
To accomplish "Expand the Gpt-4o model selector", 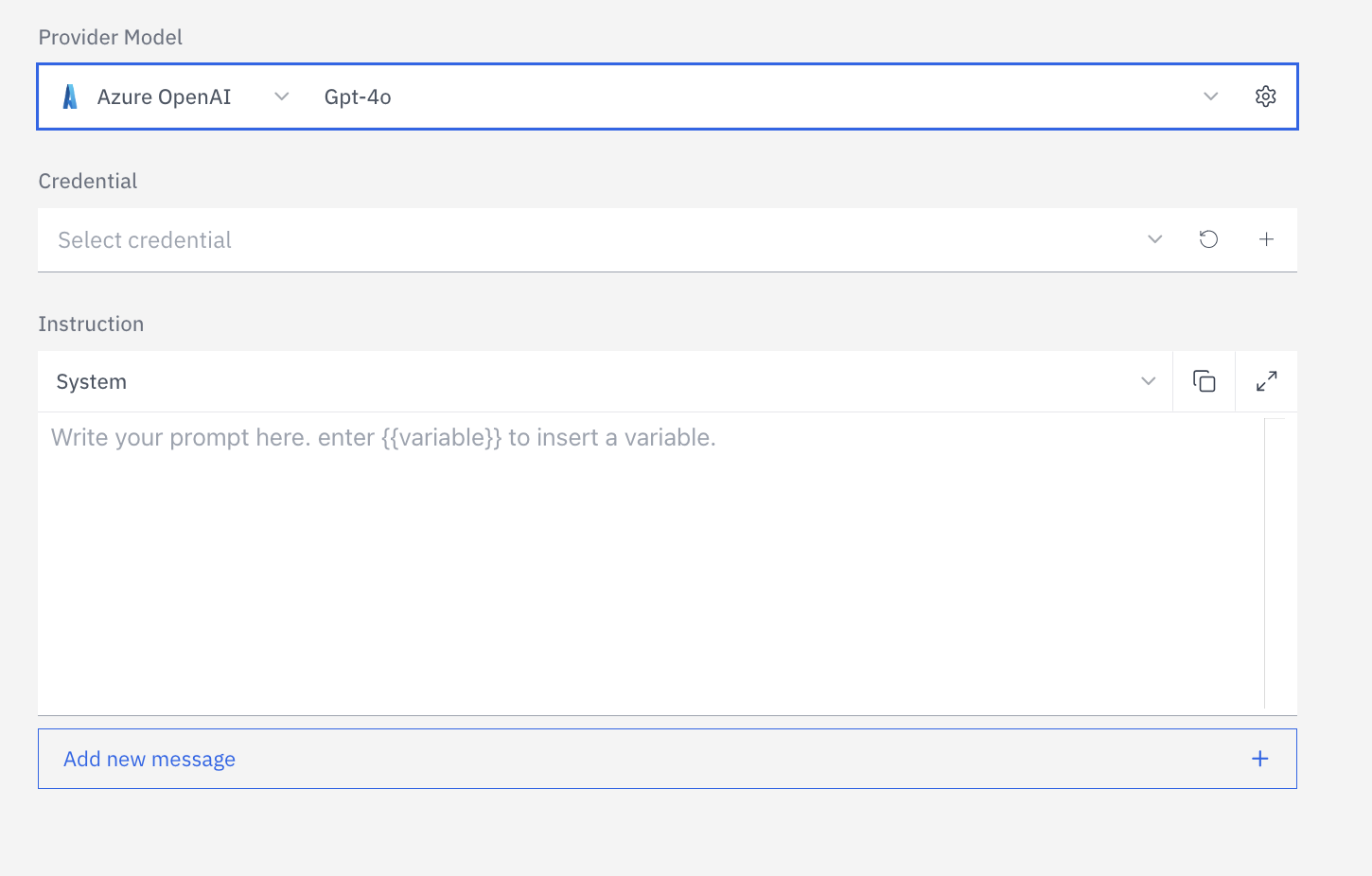I will pos(1210,96).
